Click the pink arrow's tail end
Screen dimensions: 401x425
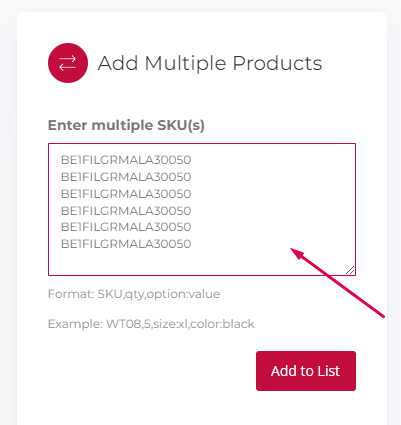[382, 315]
